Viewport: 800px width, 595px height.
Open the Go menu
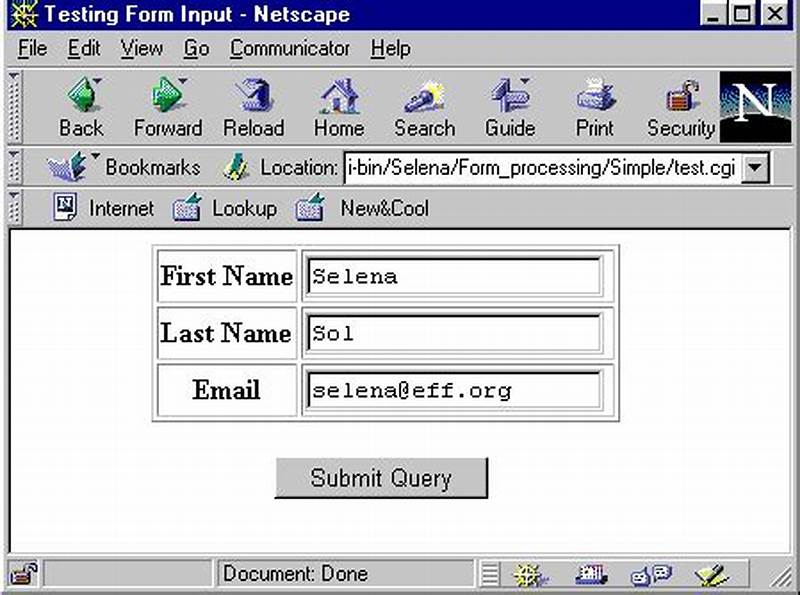pos(196,48)
